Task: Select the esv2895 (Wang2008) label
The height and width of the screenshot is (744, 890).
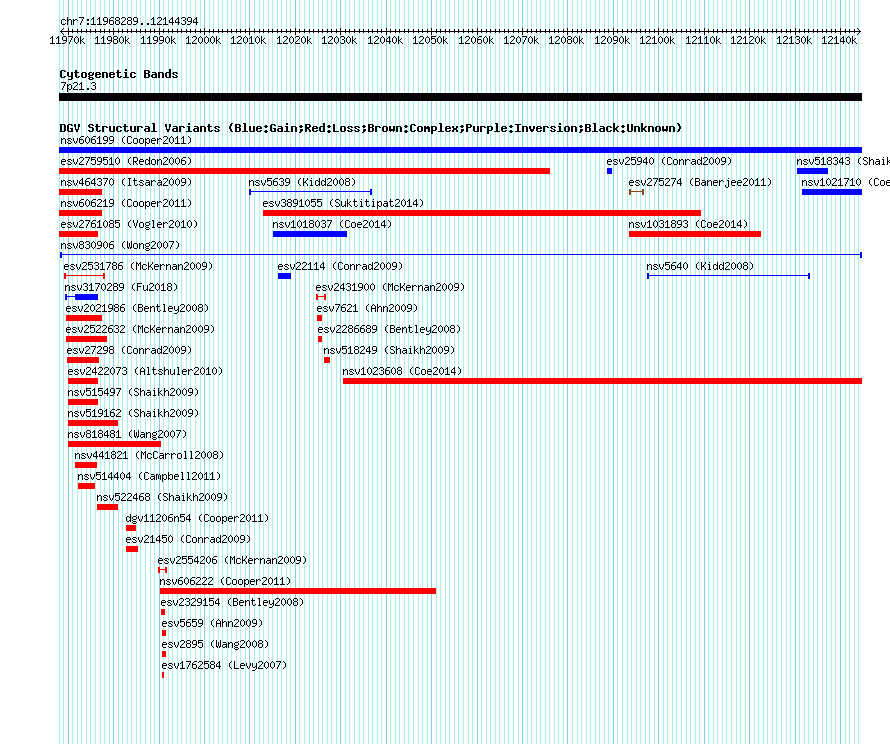Action: point(215,644)
